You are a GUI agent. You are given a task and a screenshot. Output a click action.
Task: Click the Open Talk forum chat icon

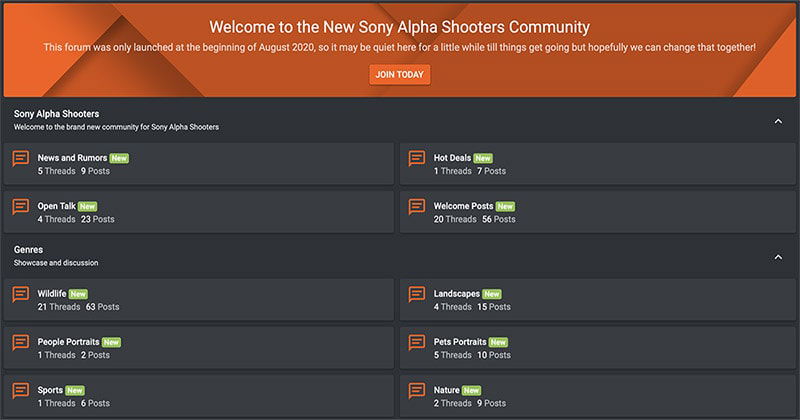(x=20, y=207)
